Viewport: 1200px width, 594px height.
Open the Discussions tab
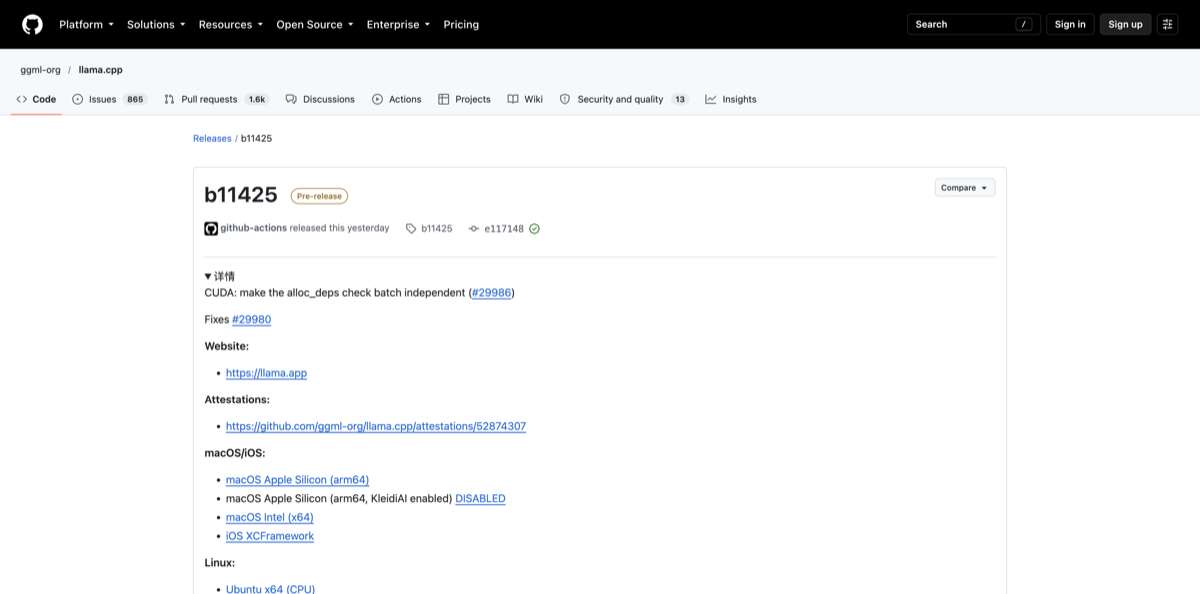pyautogui.click(x=320, y=99)
